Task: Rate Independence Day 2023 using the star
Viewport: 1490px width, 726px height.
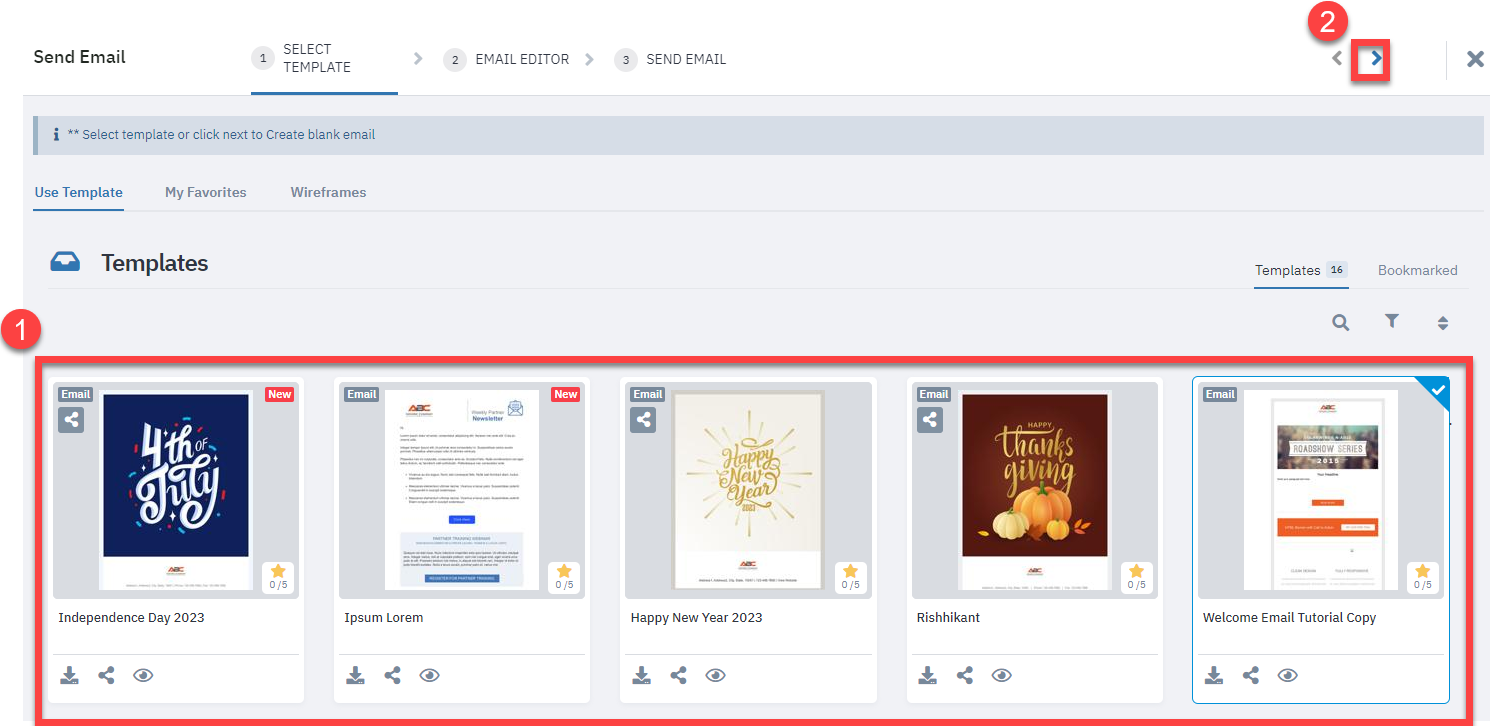Action: tap(278, 571)
